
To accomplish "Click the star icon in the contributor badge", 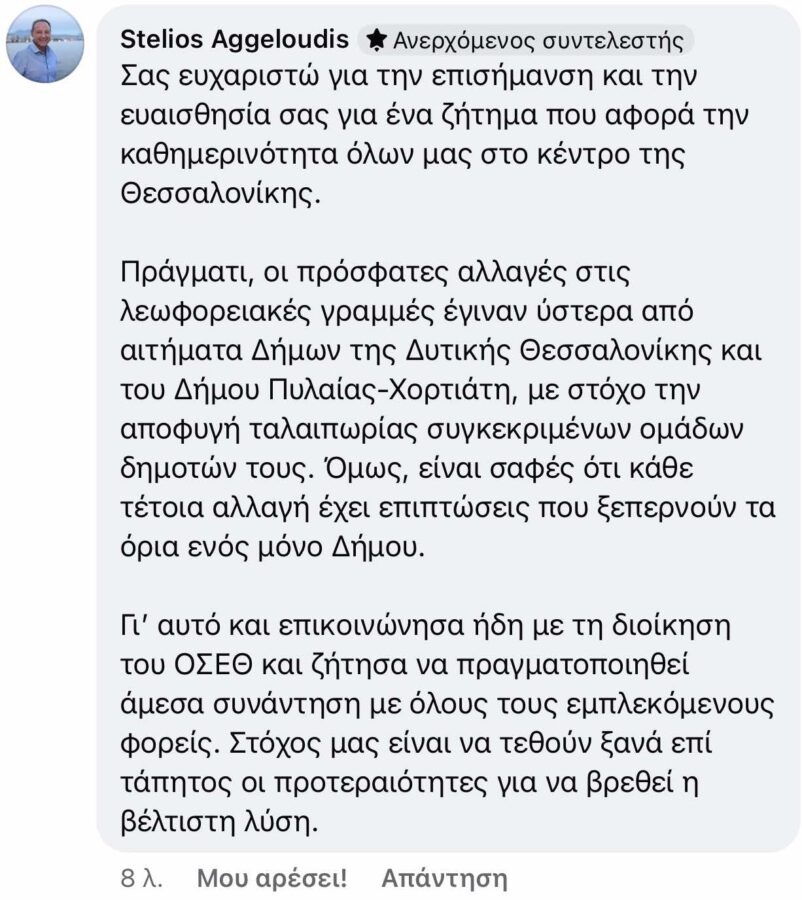I will pyautogui.click(x=376, y=40).
